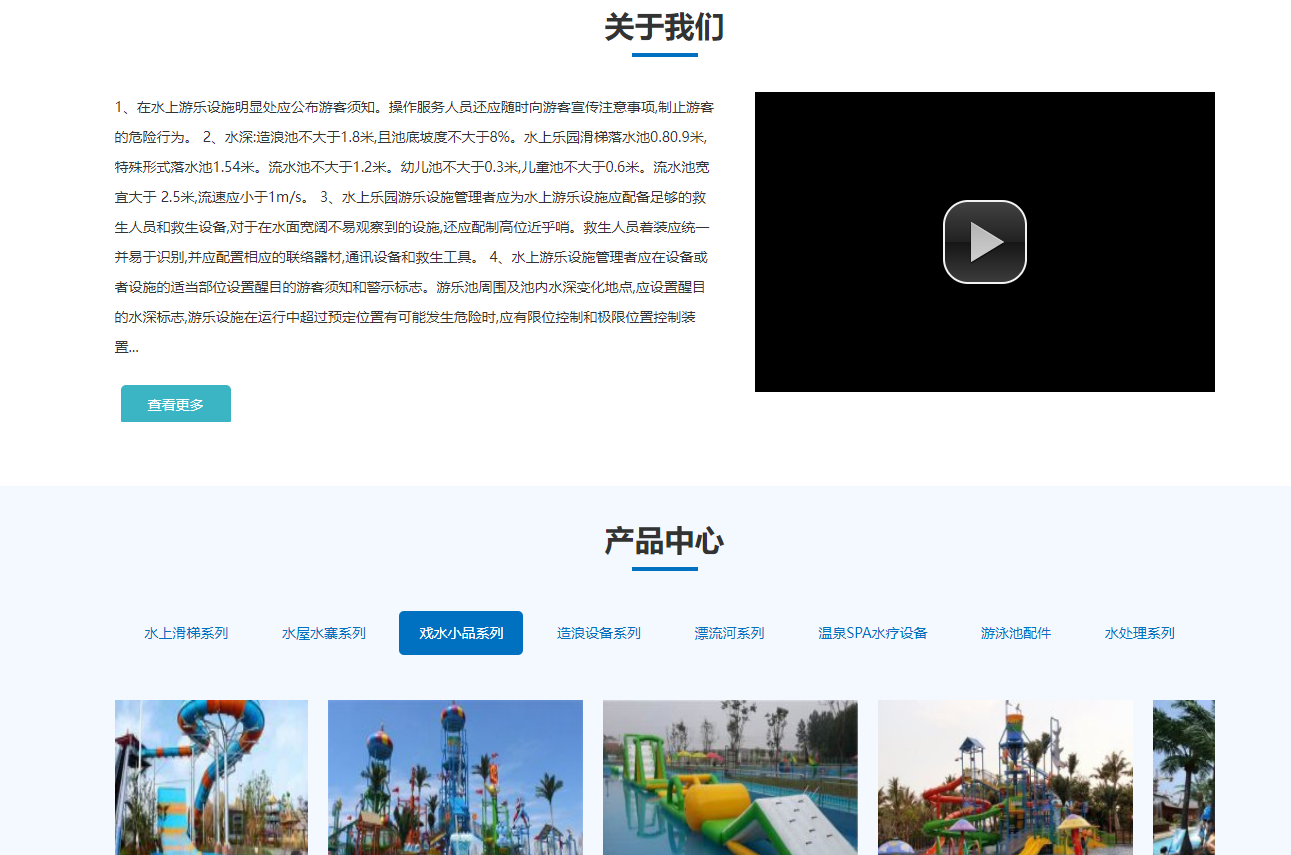Click the partially visible palm tree thumbnail
Viewport: 1291px width, 855px height.
tap(1184, 777)
